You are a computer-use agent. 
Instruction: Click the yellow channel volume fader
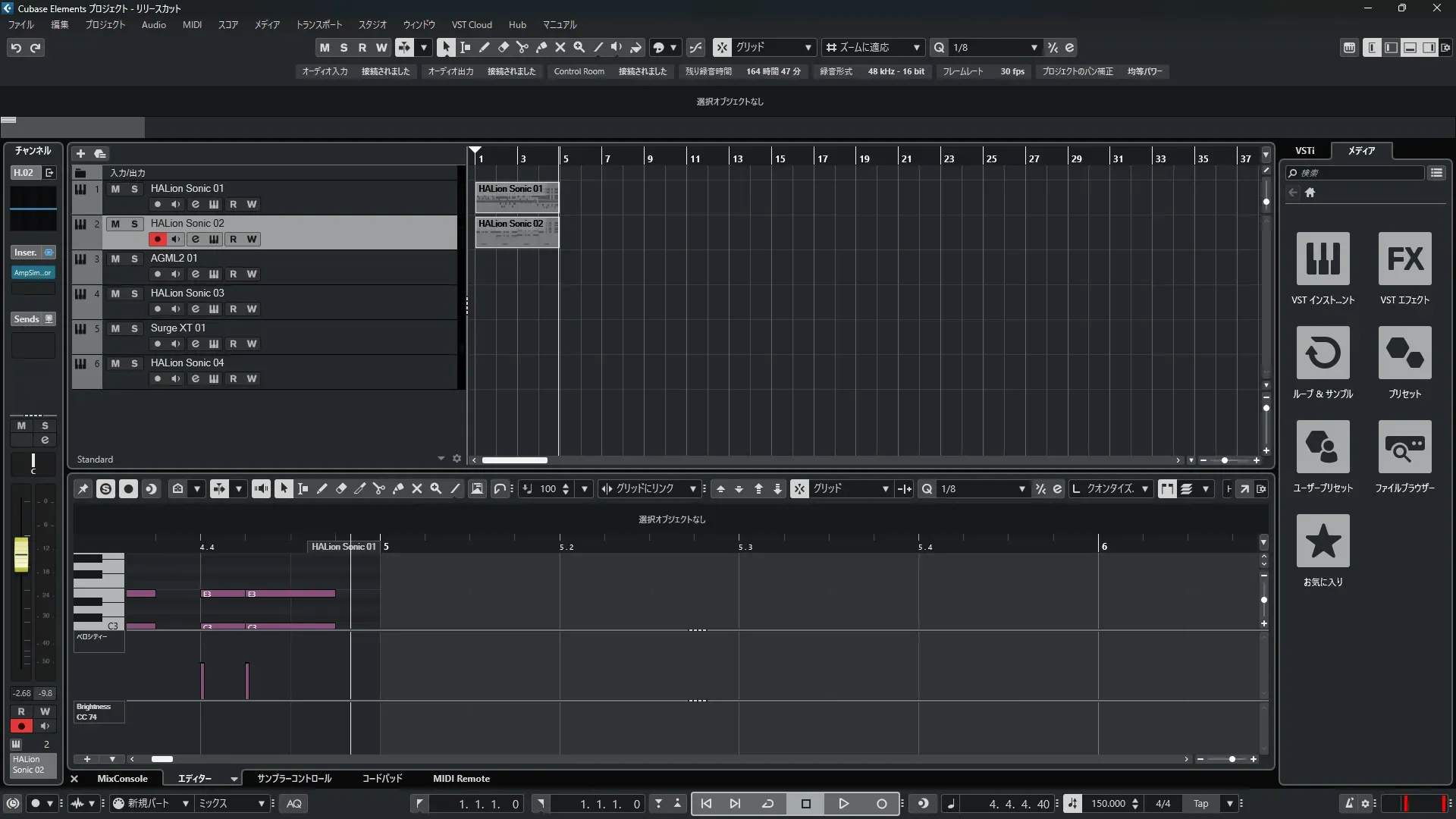click(x=21, y=554)
